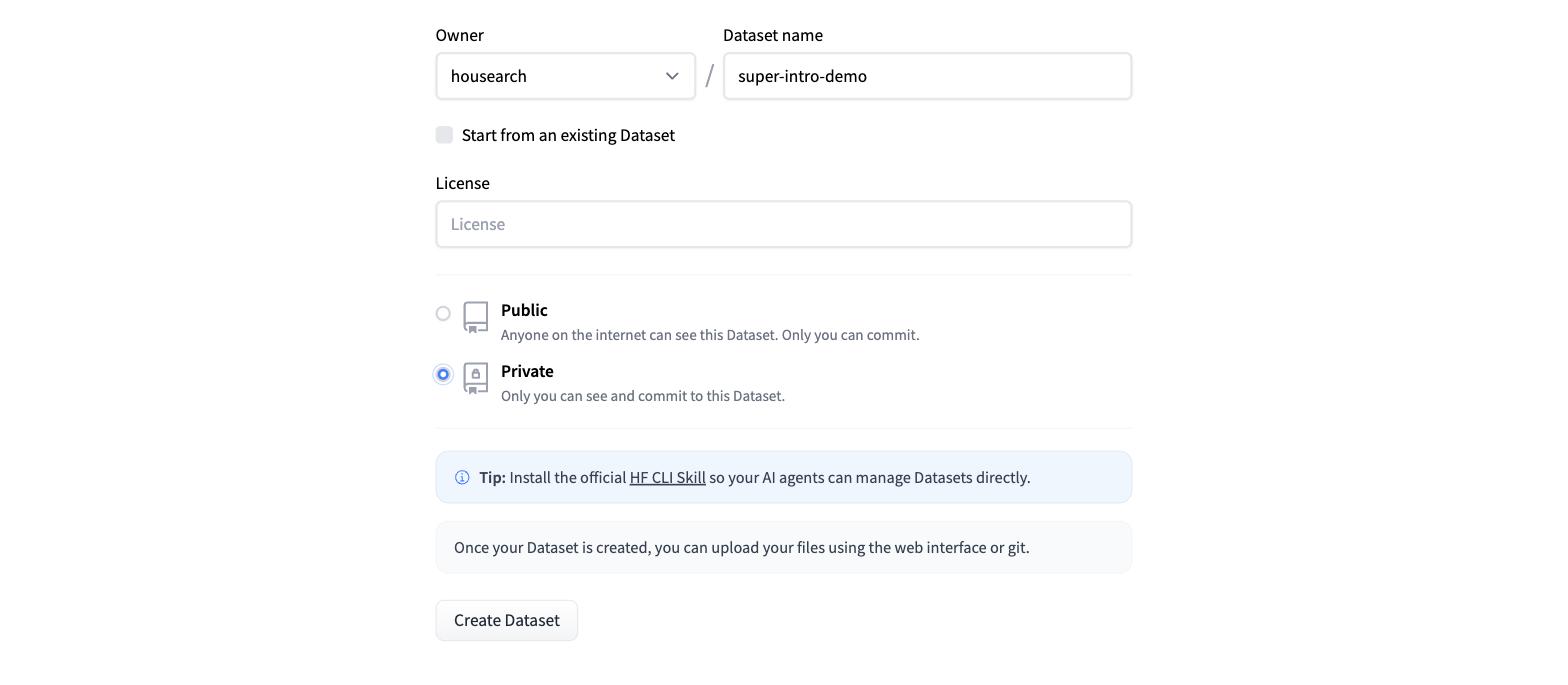Click the Private locked repository icon

476,378
